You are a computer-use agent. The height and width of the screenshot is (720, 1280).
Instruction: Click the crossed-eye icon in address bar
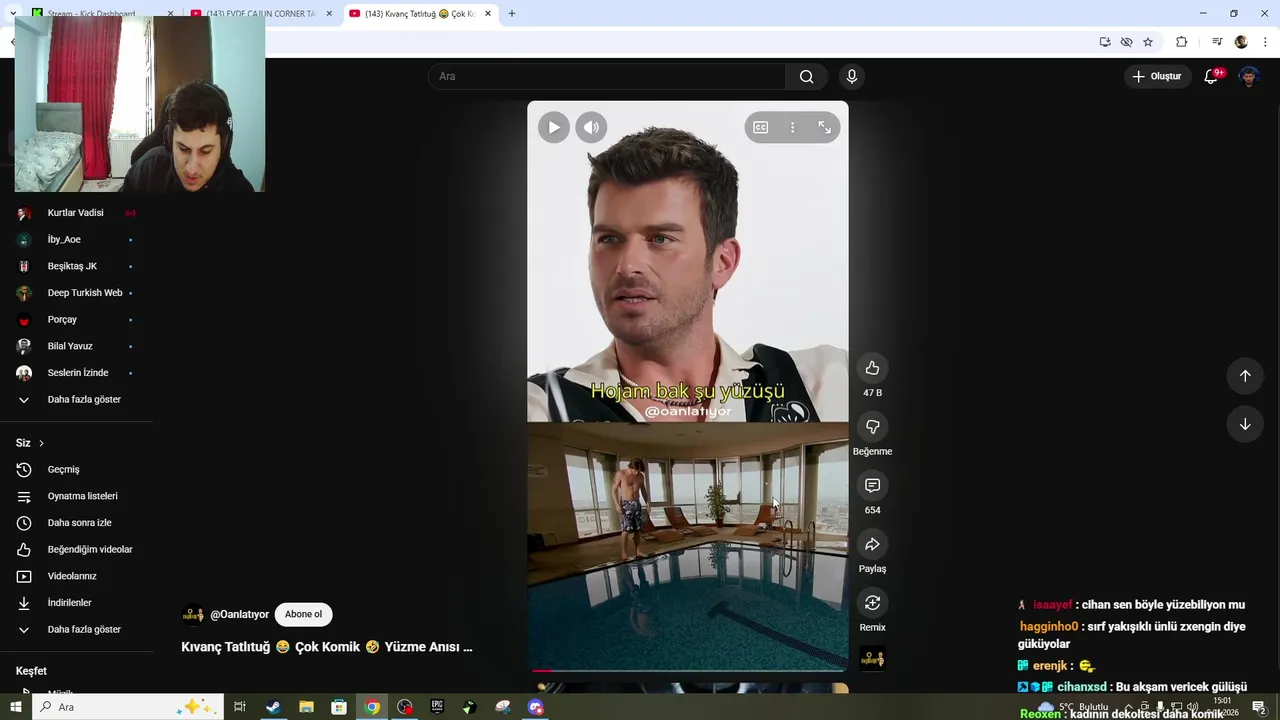point(1127,42)
